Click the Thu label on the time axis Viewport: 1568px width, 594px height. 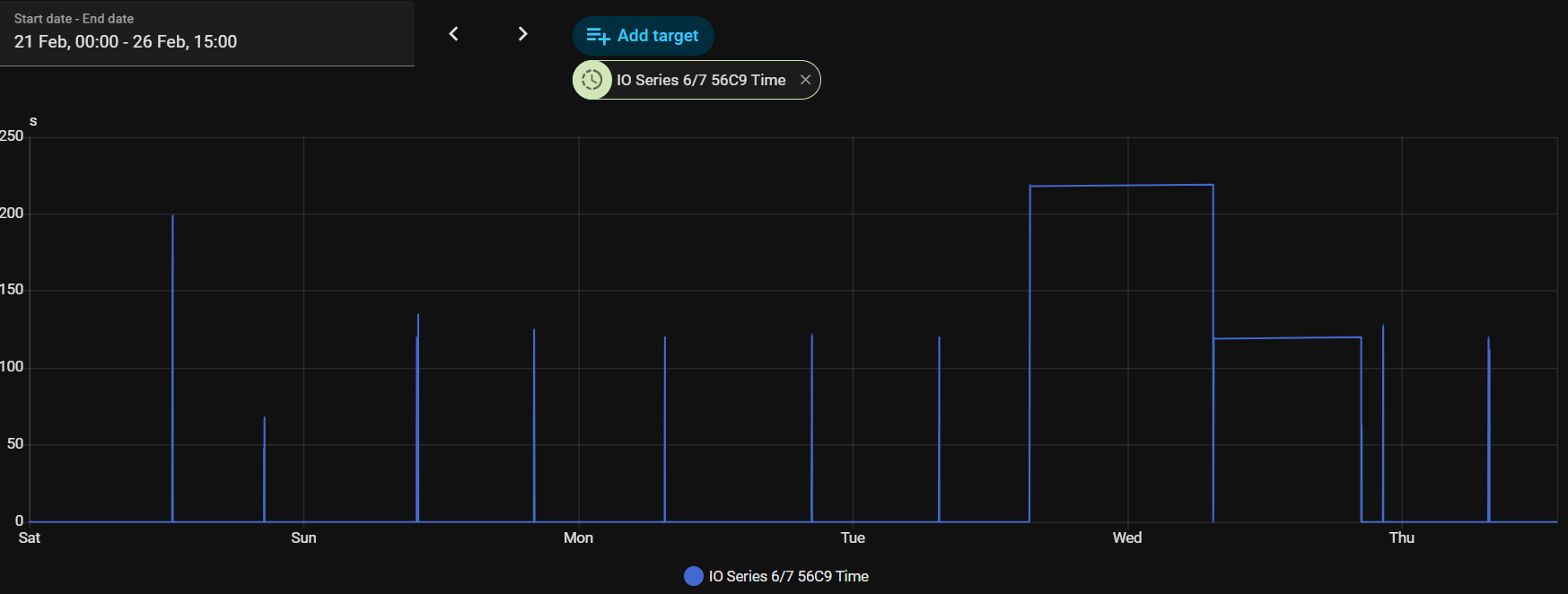[x=1401, y=537]
